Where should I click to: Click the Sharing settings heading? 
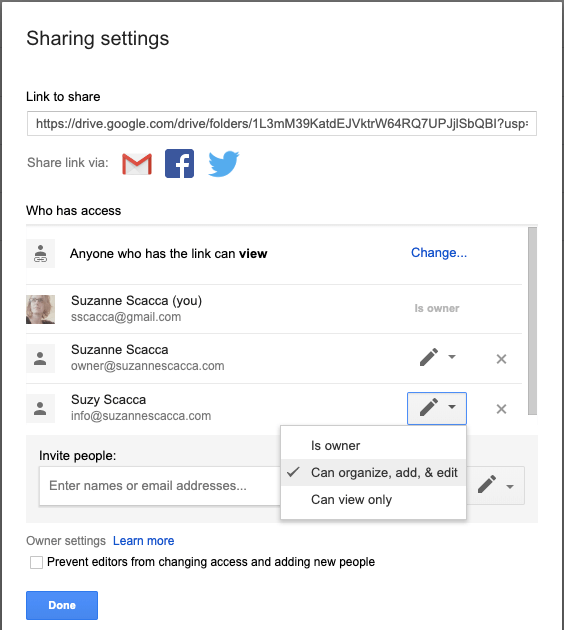(98, 39)
